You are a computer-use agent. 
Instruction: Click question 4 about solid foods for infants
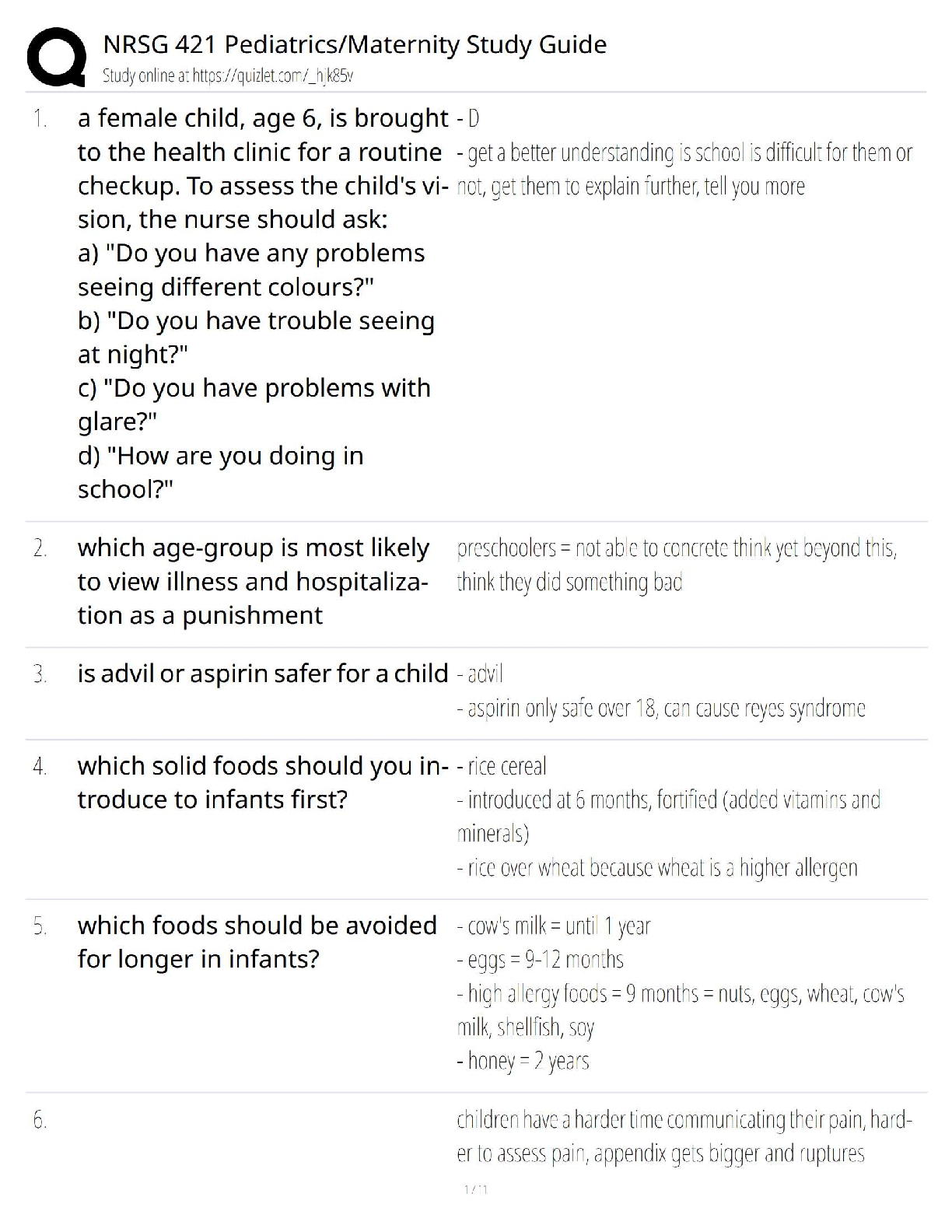[263, 782]
